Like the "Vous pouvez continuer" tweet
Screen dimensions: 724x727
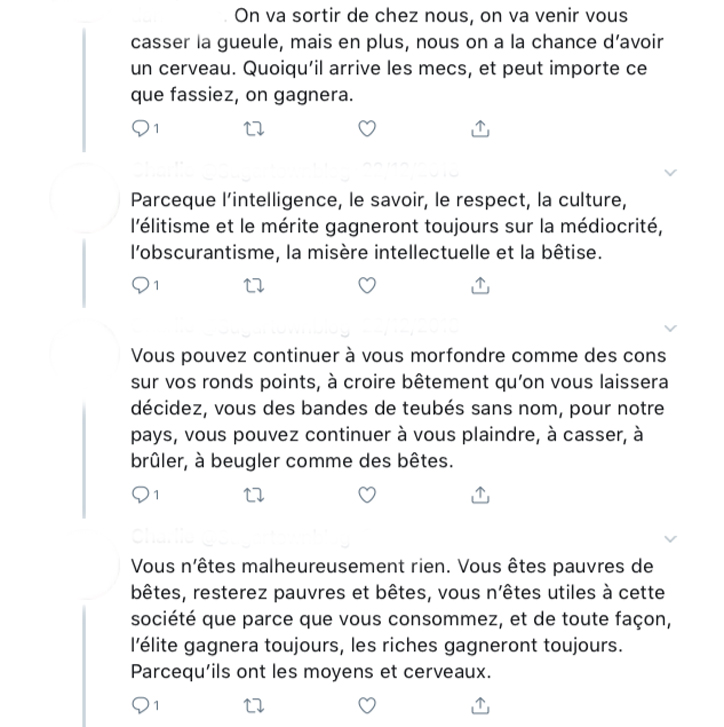point(367,495)
